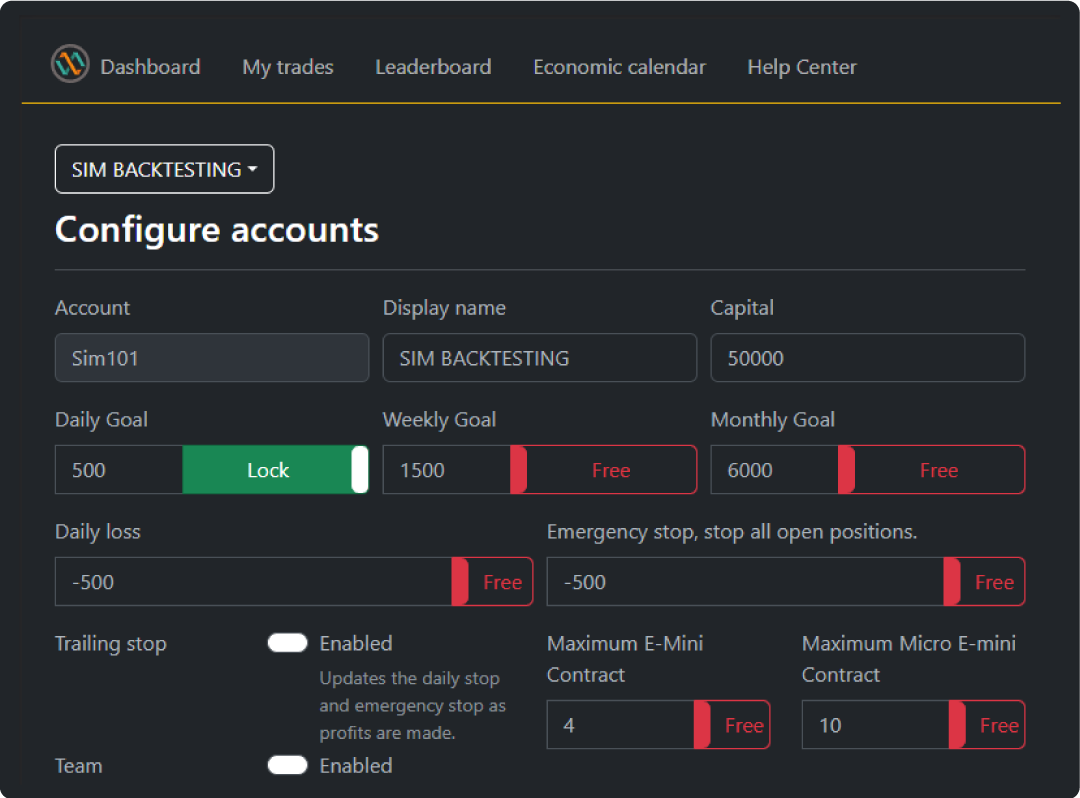Toggle the Daily loss Free switch
Image resolution: width=1080 pixels, height=798 pixels.
coord(492,582)
